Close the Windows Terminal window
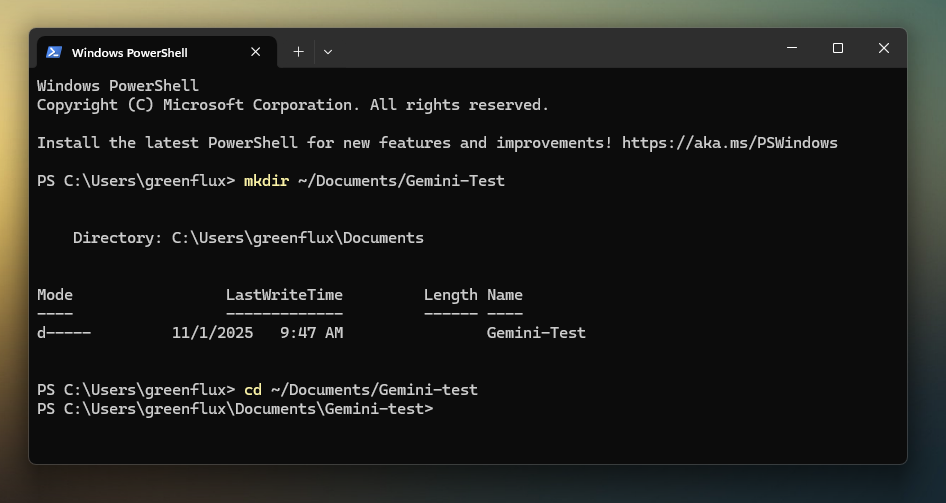 pyautogui.click(x=884, y=48)
